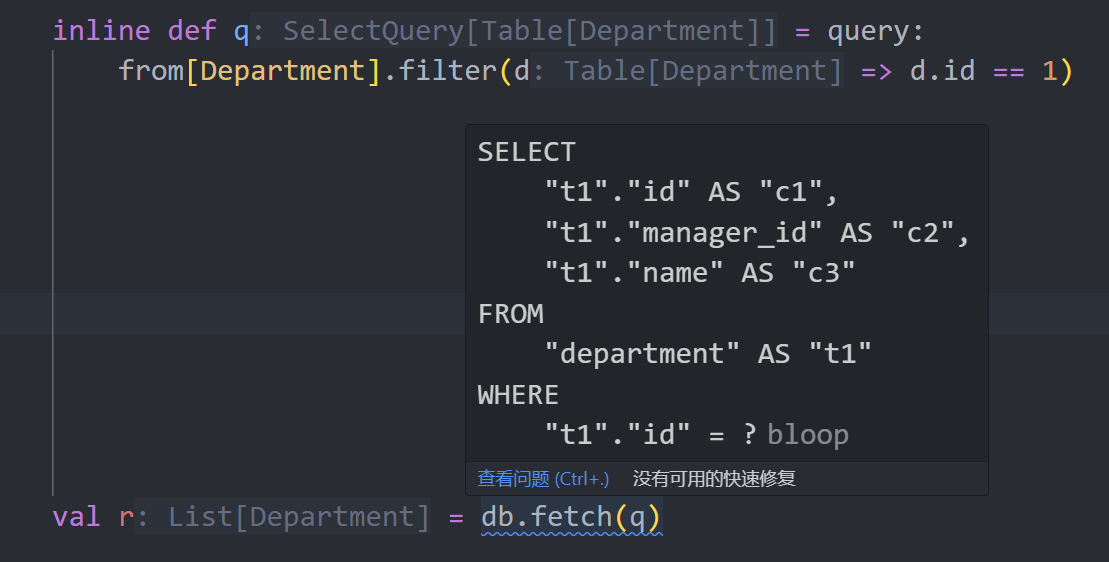Click the 'query:' identifier

876,32
